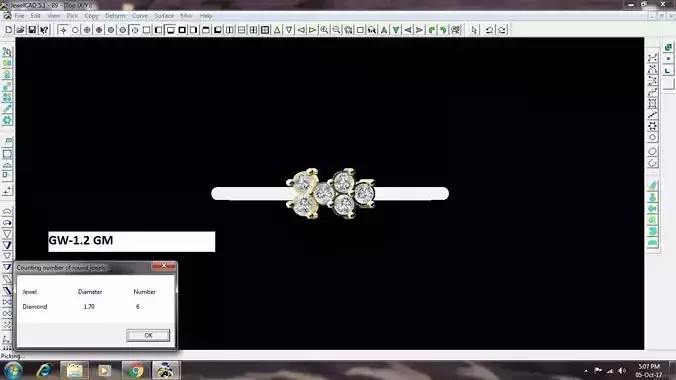Viewport: 676px width, 380px height.
Task: Click the yellow down-triangle view icon
Action: tap(289, 30)
